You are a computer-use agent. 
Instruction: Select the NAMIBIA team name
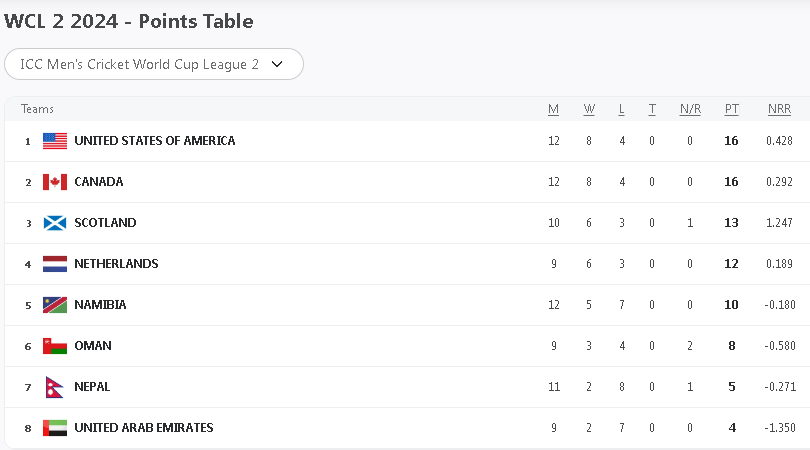pyautogui.click(x=100, y=305)
